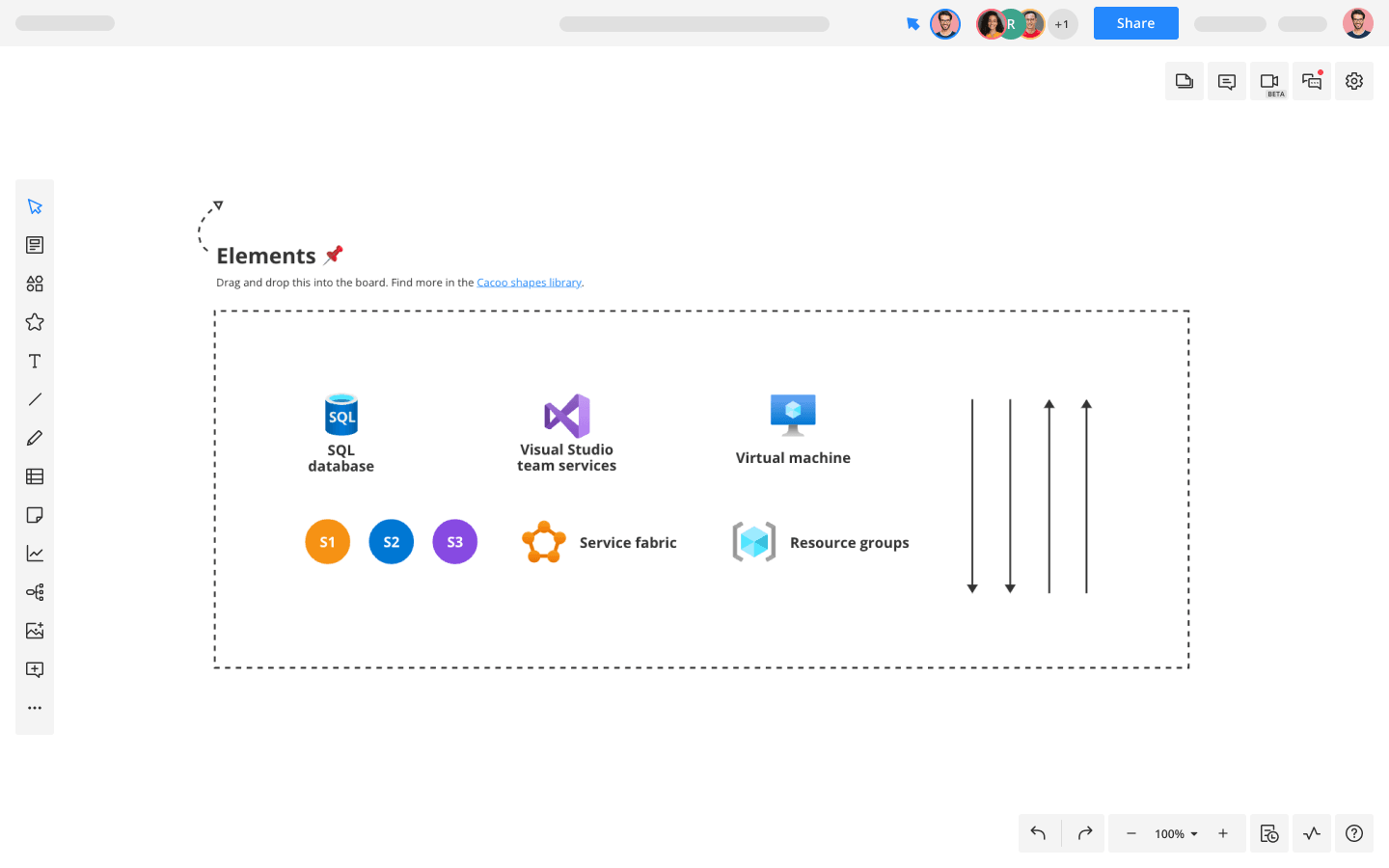Image resolution: width=1389 pixels, height=868 pixels.
Task: Toggle the blue cursor follow icon
Action: [x=912, y=24]
